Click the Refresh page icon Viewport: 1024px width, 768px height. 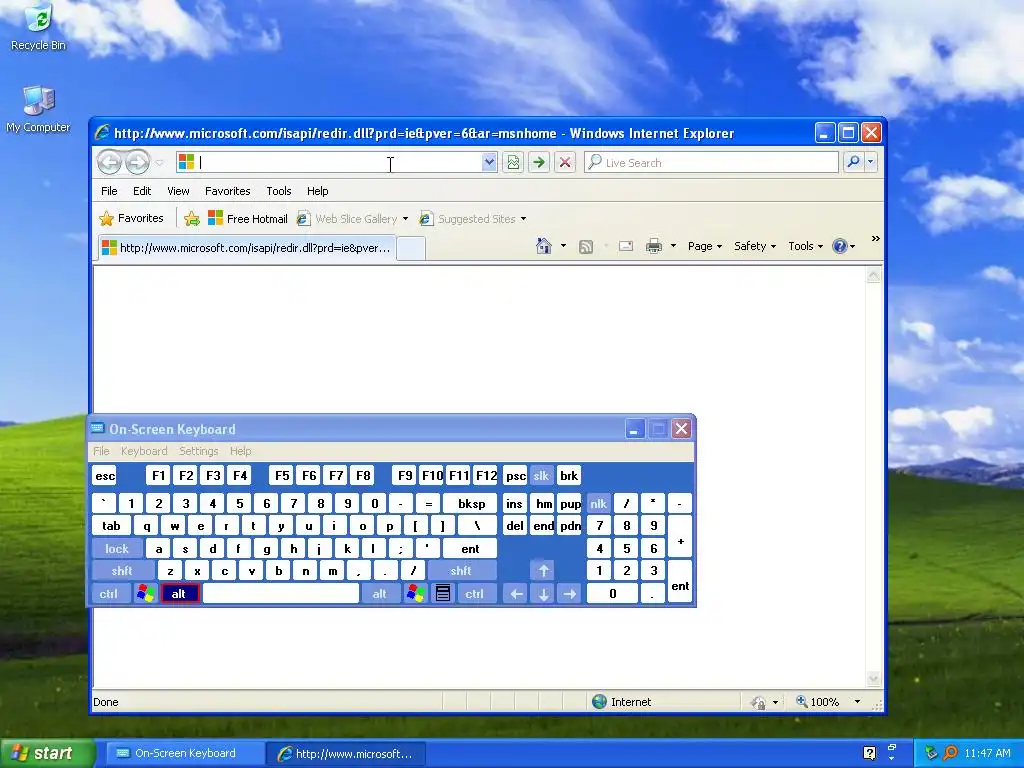(x=513, y=163)
